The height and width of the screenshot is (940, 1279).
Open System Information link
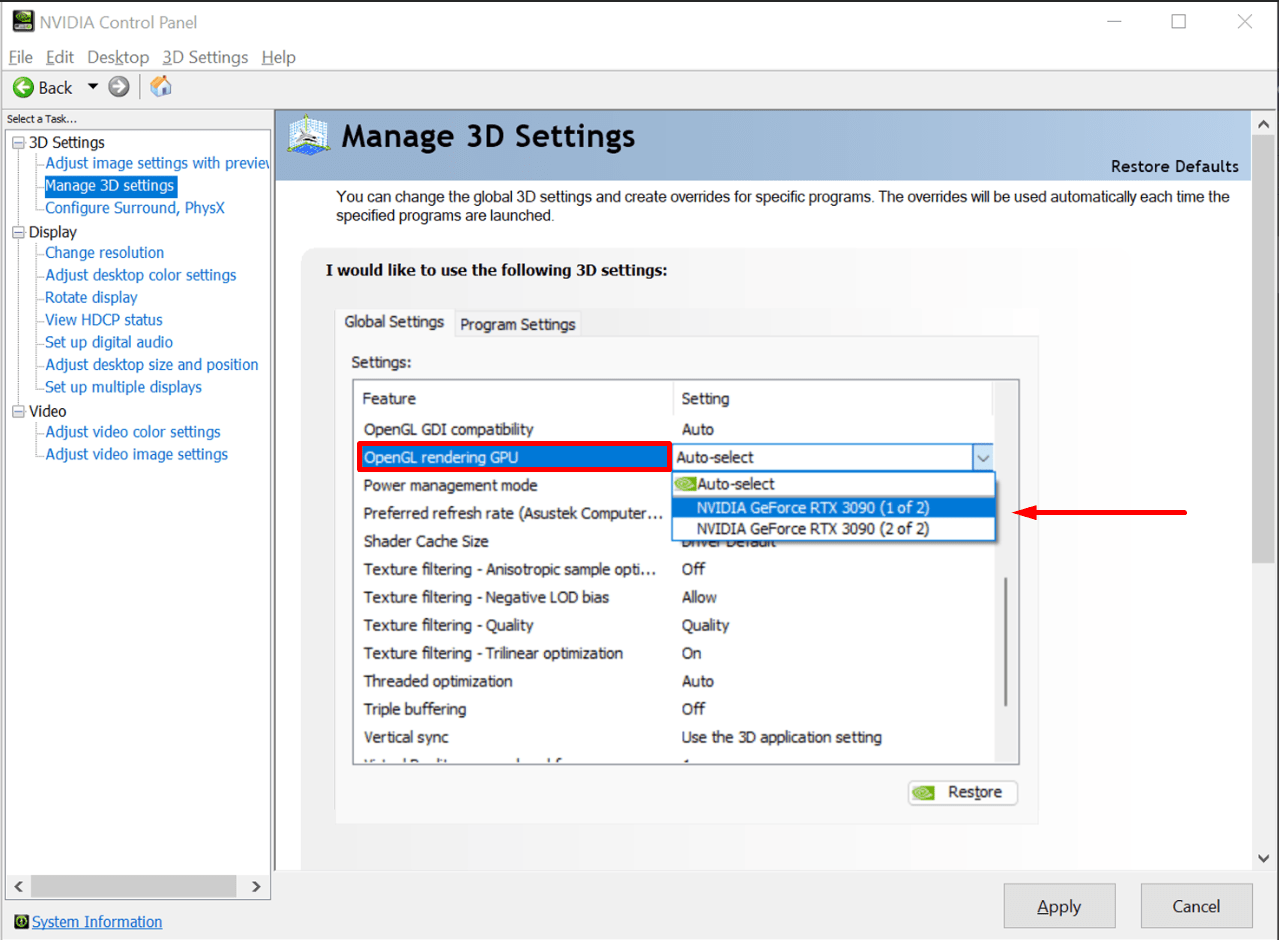[97, 922]
